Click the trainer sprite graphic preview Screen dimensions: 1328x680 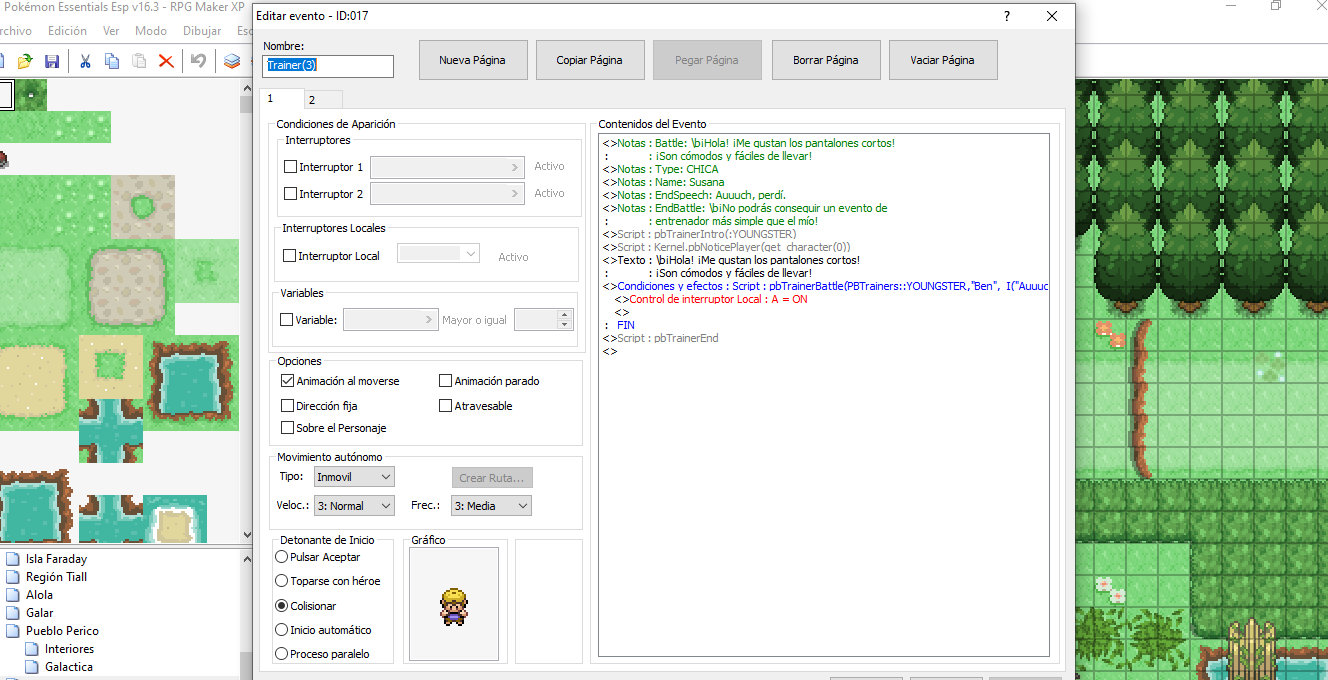coord(453,604)
